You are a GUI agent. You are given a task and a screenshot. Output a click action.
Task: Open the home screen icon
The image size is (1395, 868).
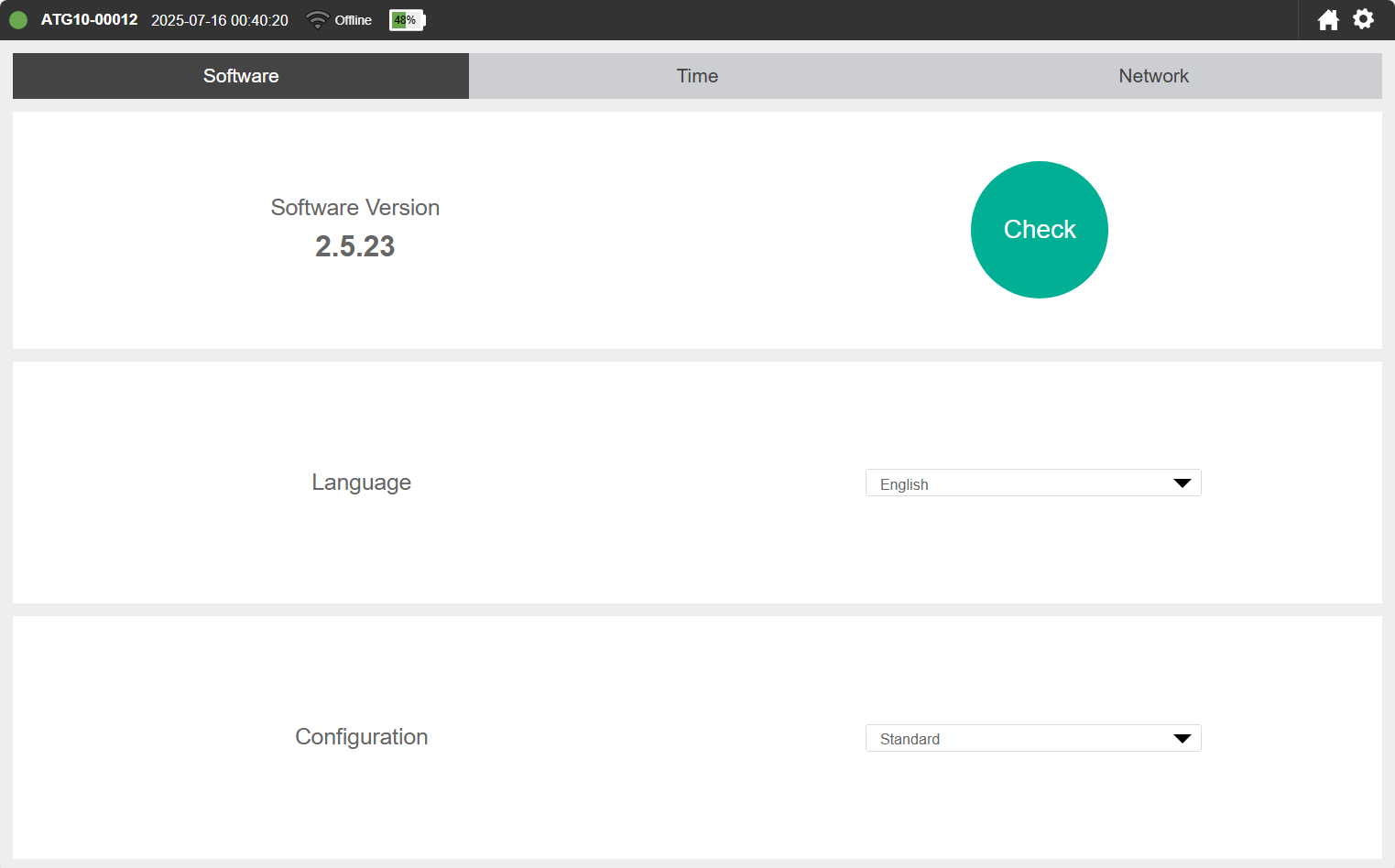point(1328,20)
